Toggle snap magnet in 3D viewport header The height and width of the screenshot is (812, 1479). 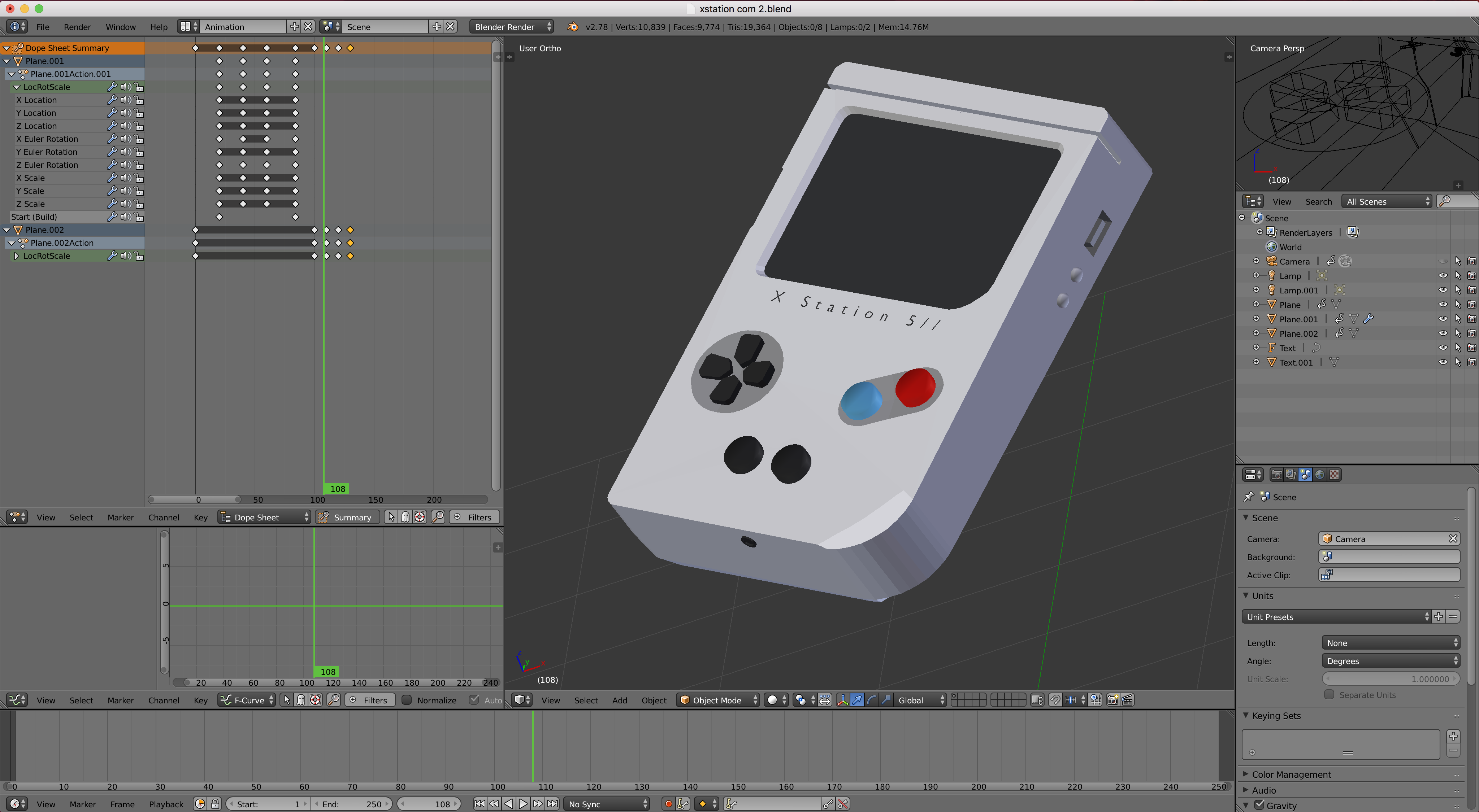[1055, 700]
